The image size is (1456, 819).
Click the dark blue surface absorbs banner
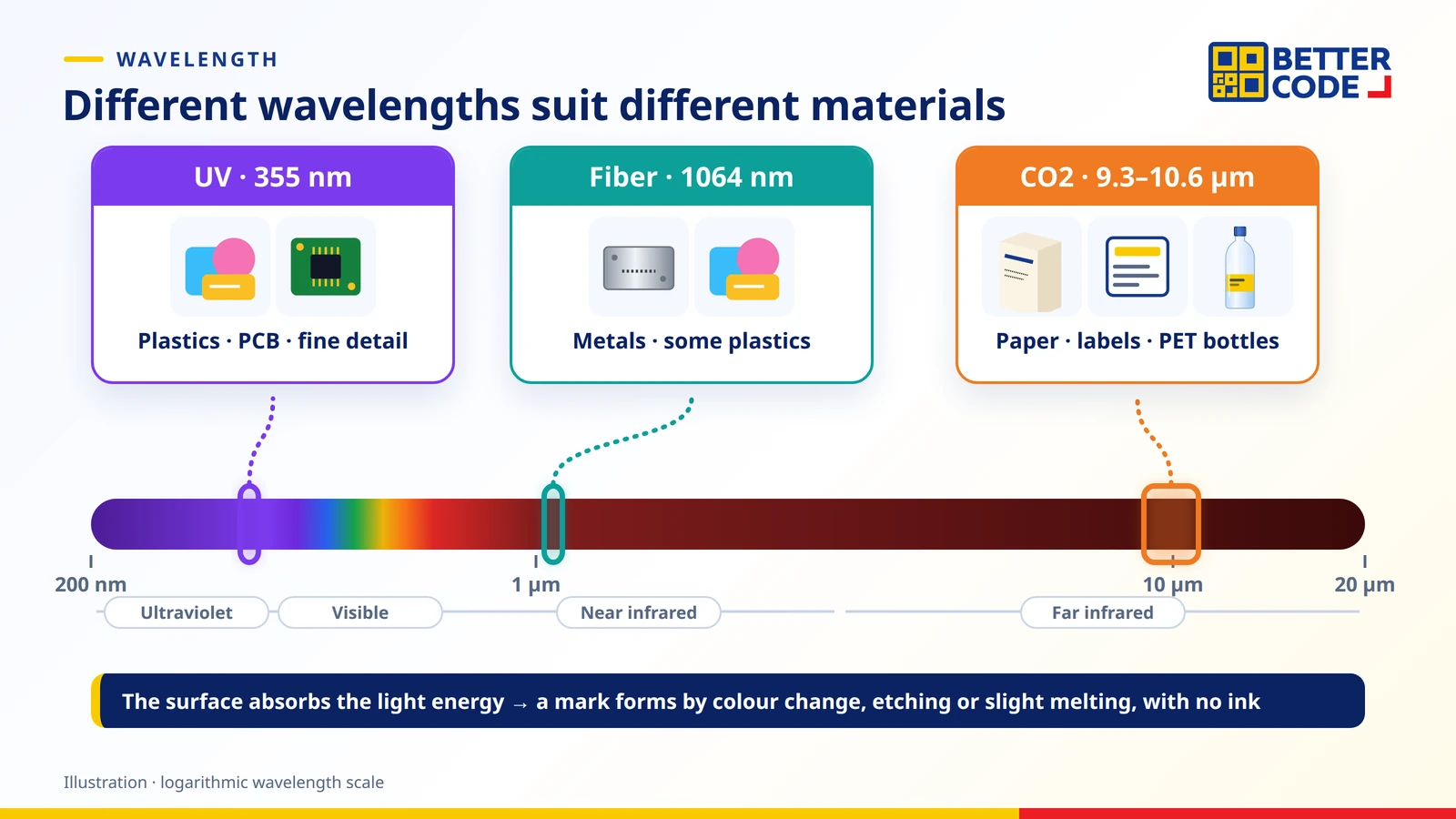pos(728,701)
